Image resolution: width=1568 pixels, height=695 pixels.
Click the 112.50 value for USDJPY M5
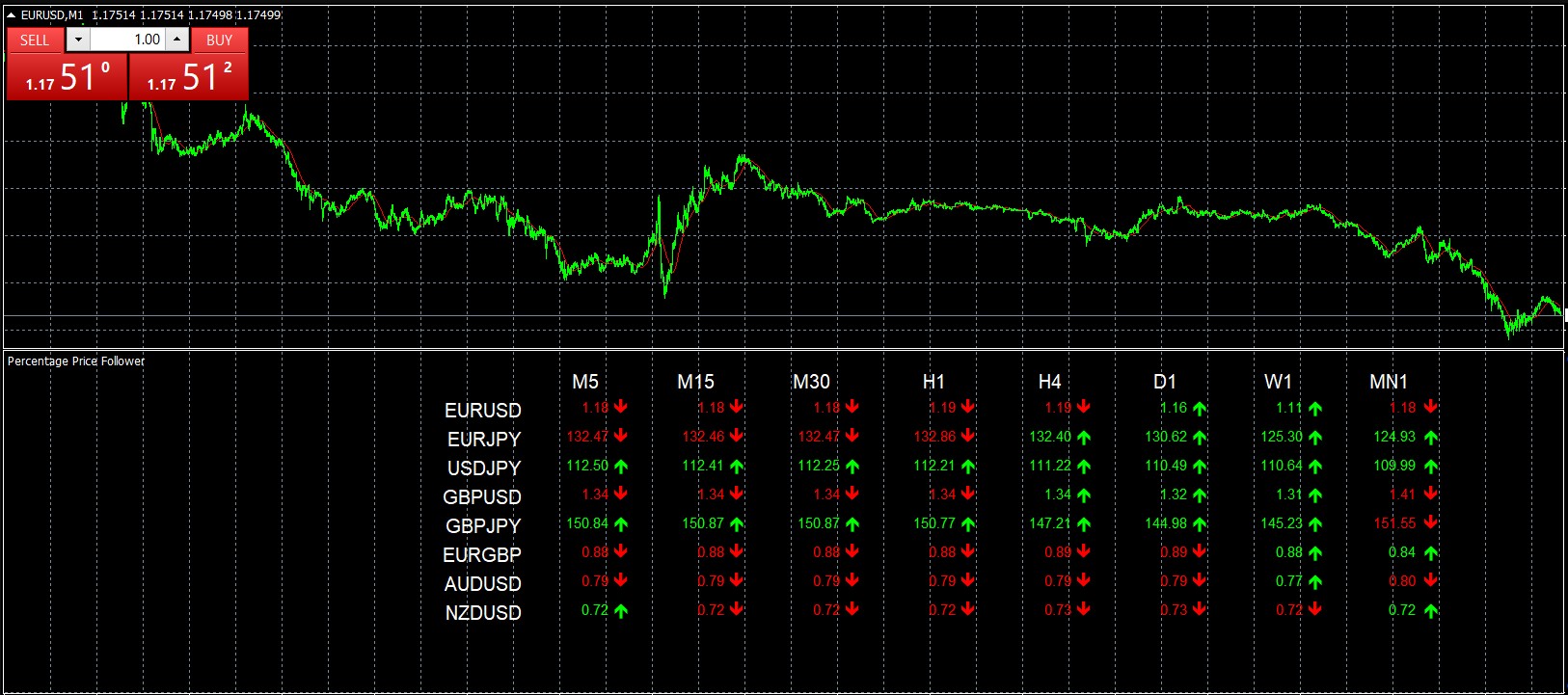point(587,466)
